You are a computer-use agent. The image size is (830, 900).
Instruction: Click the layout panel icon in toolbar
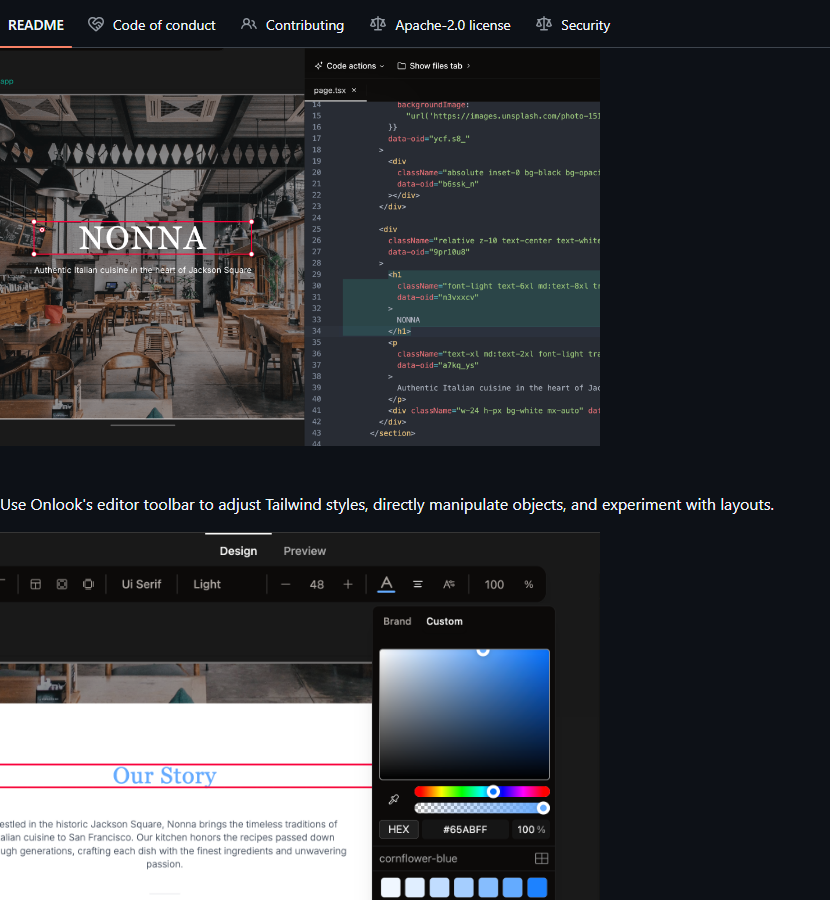(x=36, y=584)
